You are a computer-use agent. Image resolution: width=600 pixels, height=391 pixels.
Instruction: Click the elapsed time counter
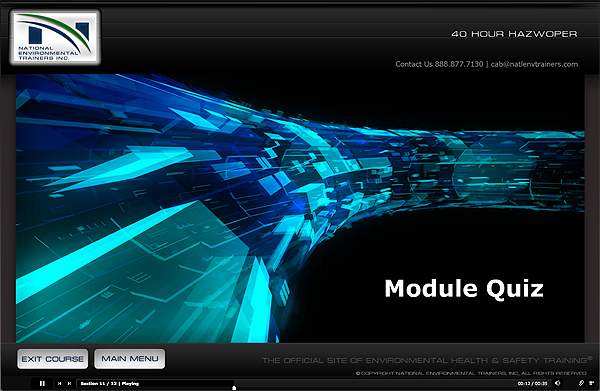523,383
